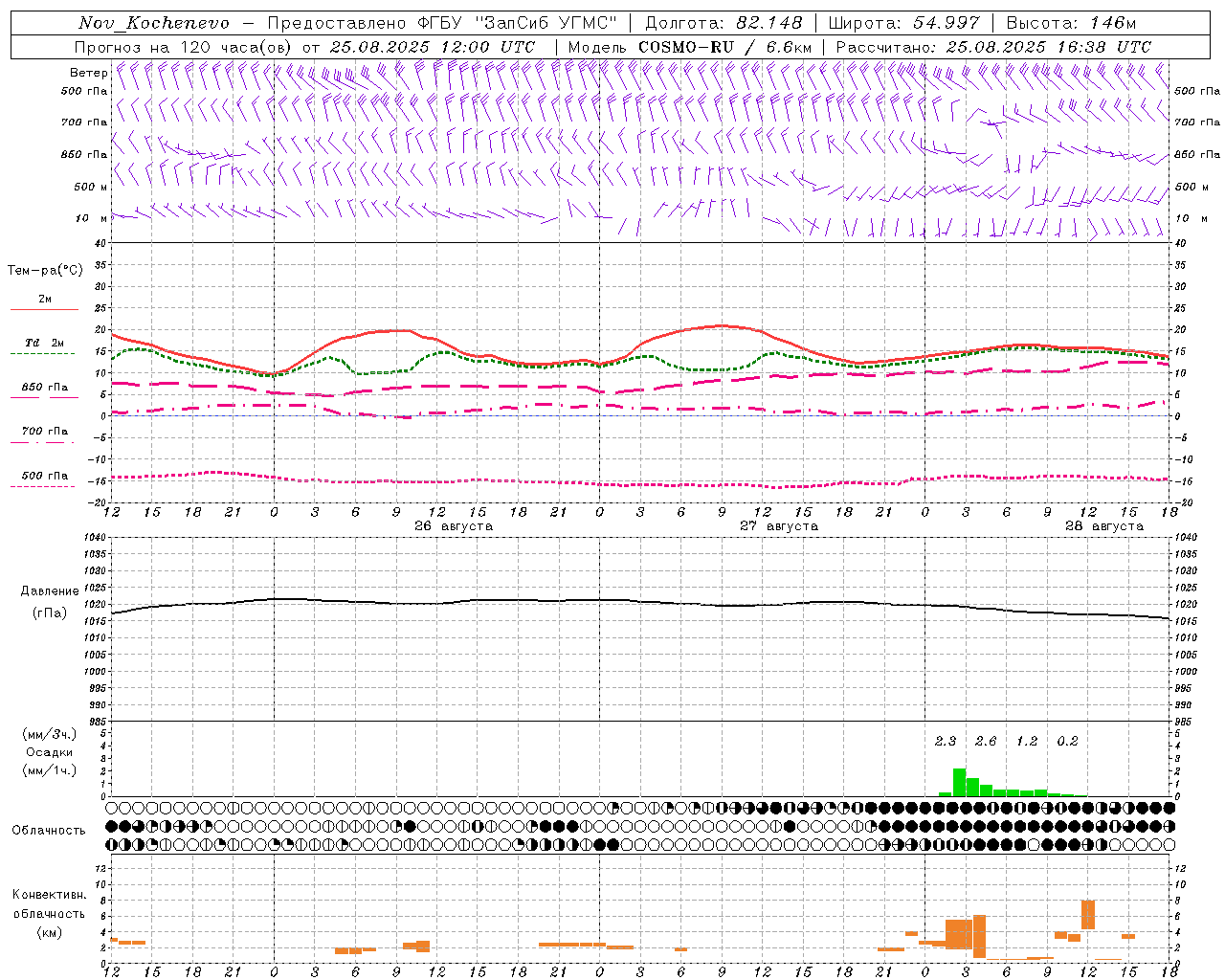Screen dimensions: 1225x980
Task: Select the 'Широта: 54.997' header value
Action: click(904, 23)
